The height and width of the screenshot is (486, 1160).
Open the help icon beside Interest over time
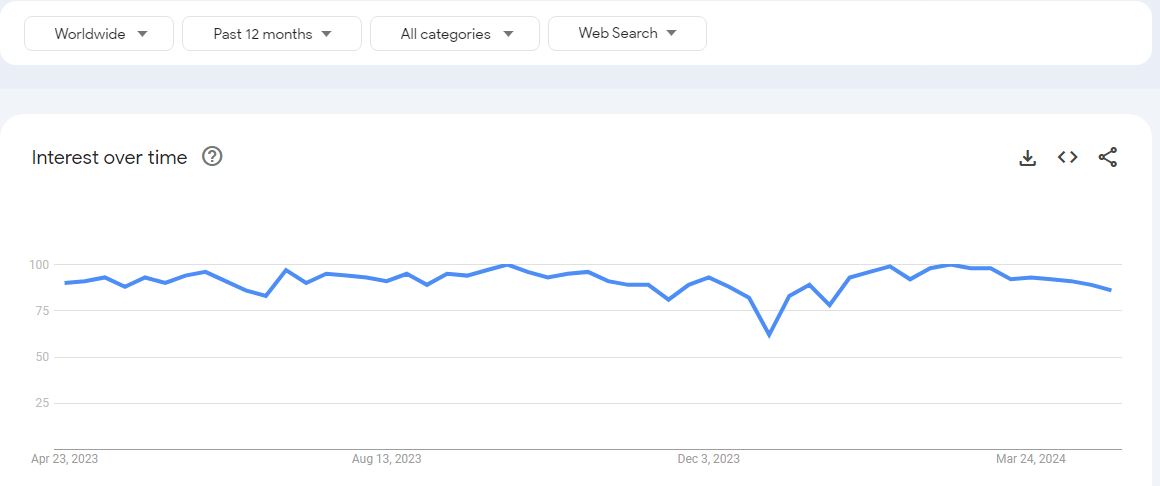coord(212,157)
